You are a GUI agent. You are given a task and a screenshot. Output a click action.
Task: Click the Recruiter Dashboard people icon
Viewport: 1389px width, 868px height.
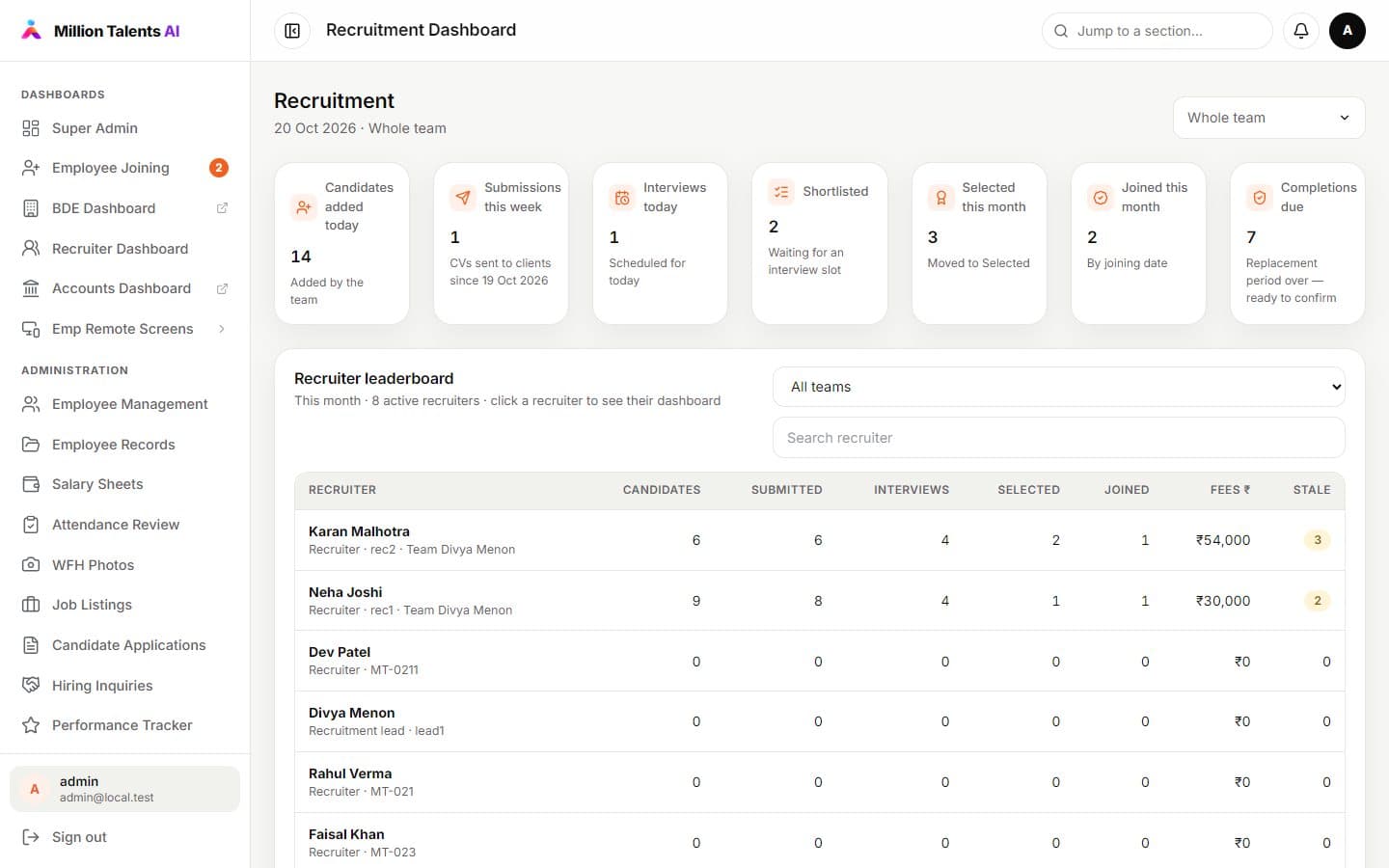[x=31, y=249]
